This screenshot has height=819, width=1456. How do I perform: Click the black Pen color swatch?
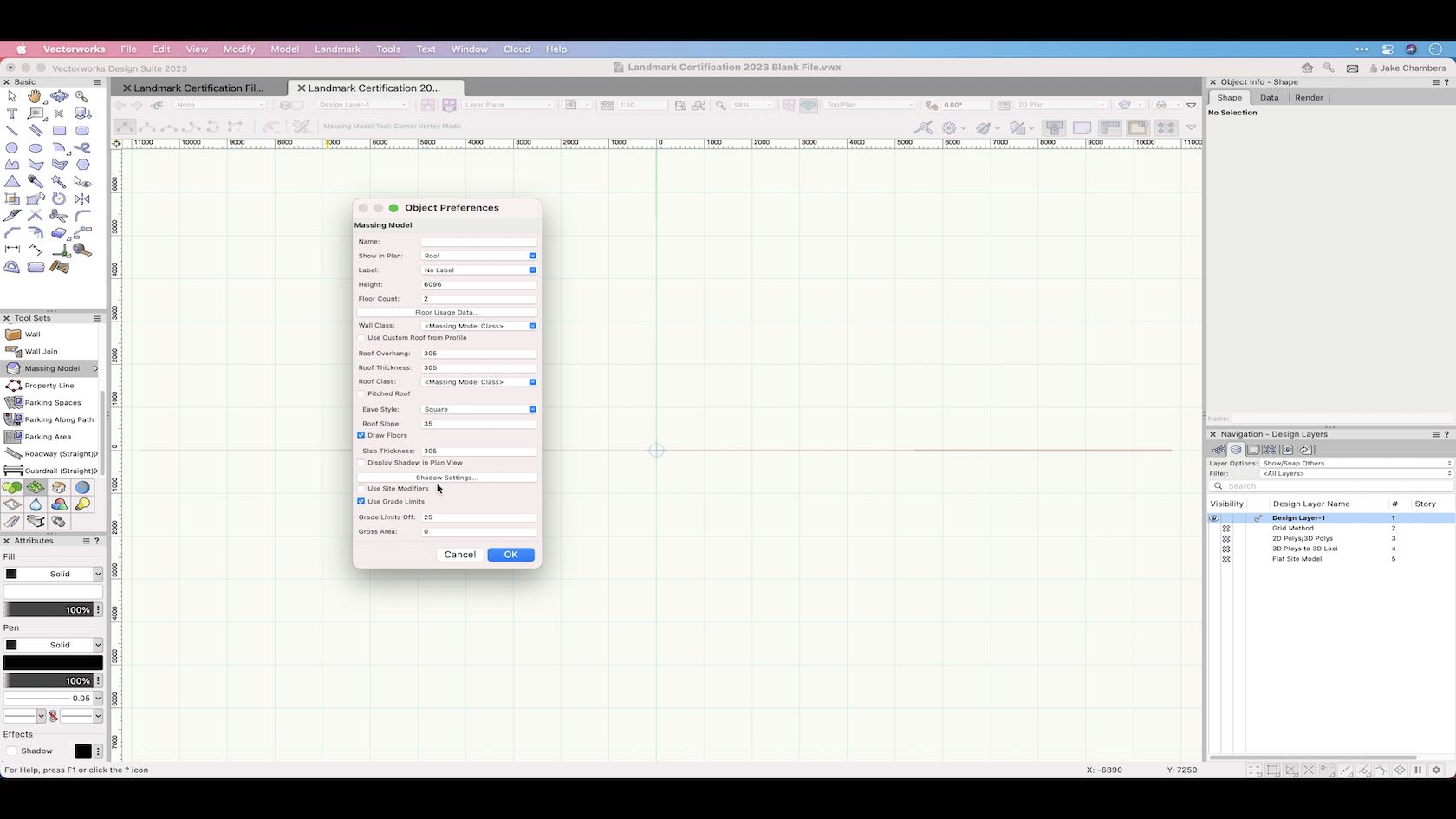tap(53, 662)
